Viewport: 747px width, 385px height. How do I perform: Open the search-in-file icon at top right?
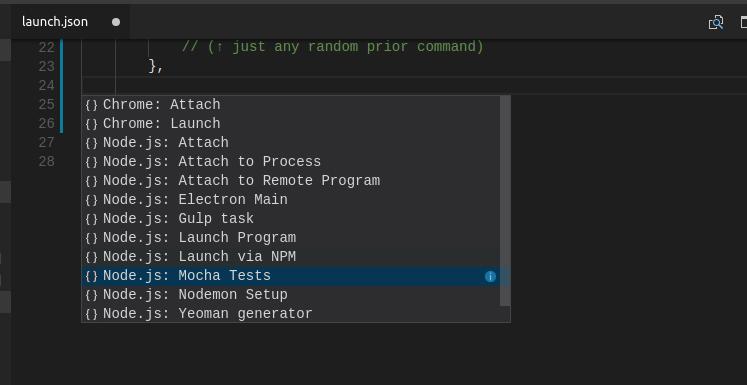716,22
